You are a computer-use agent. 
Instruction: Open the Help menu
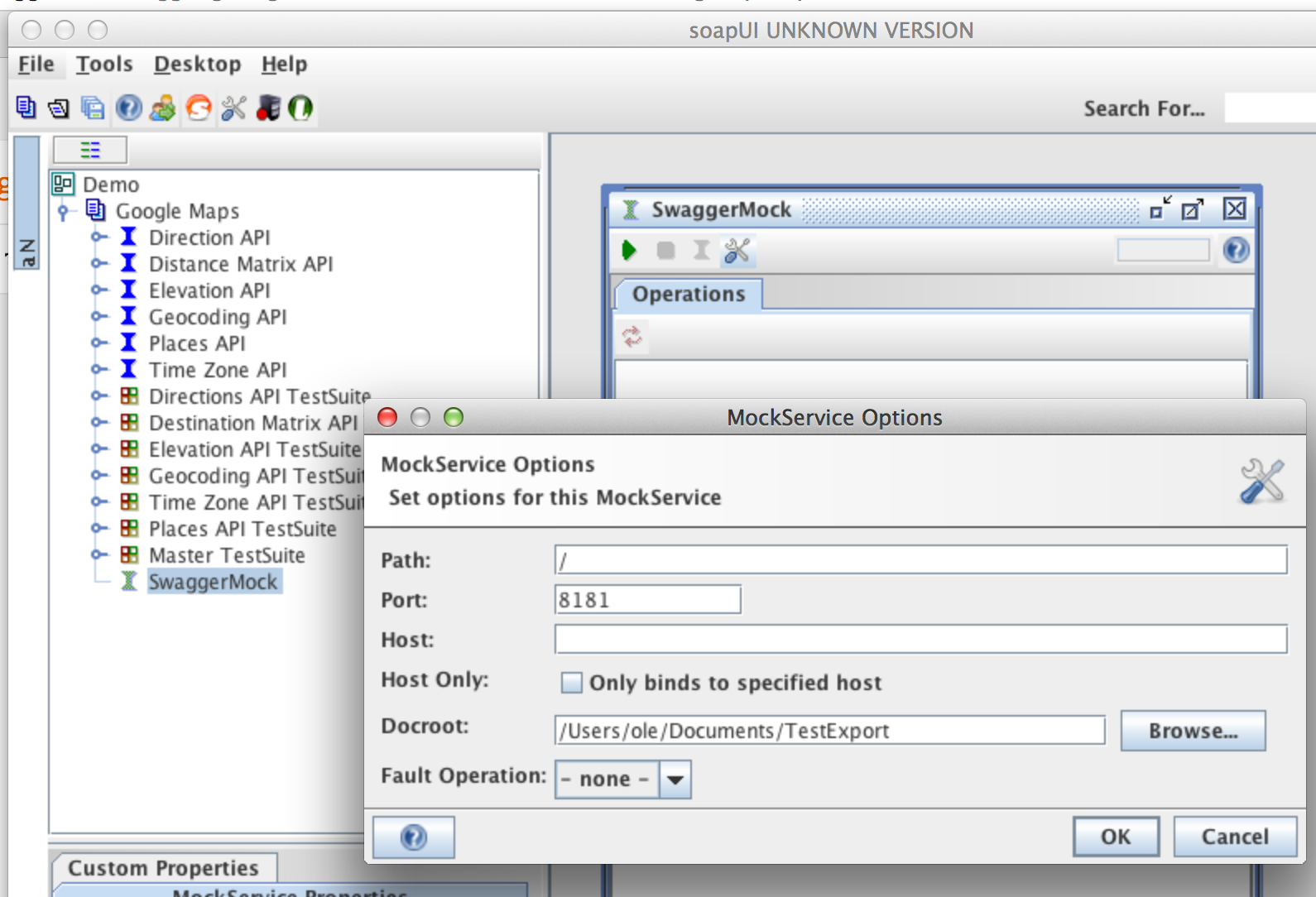coord(284,64)
